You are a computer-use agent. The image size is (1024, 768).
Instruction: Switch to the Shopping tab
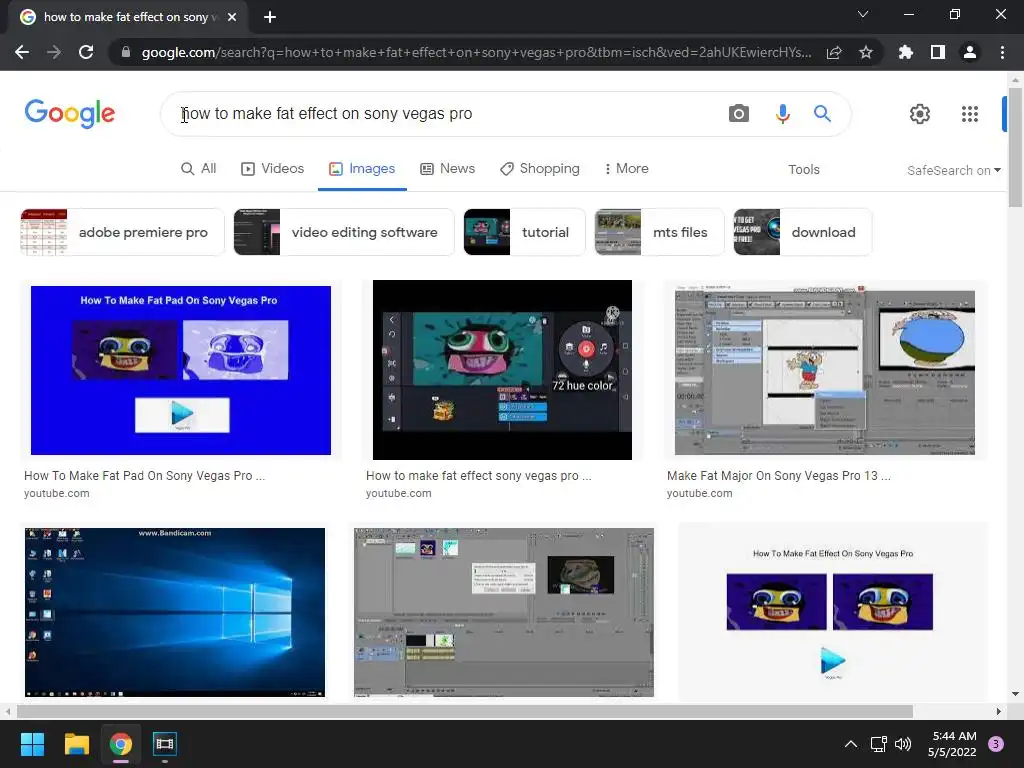pyautogui.click(x=539, y=168)
